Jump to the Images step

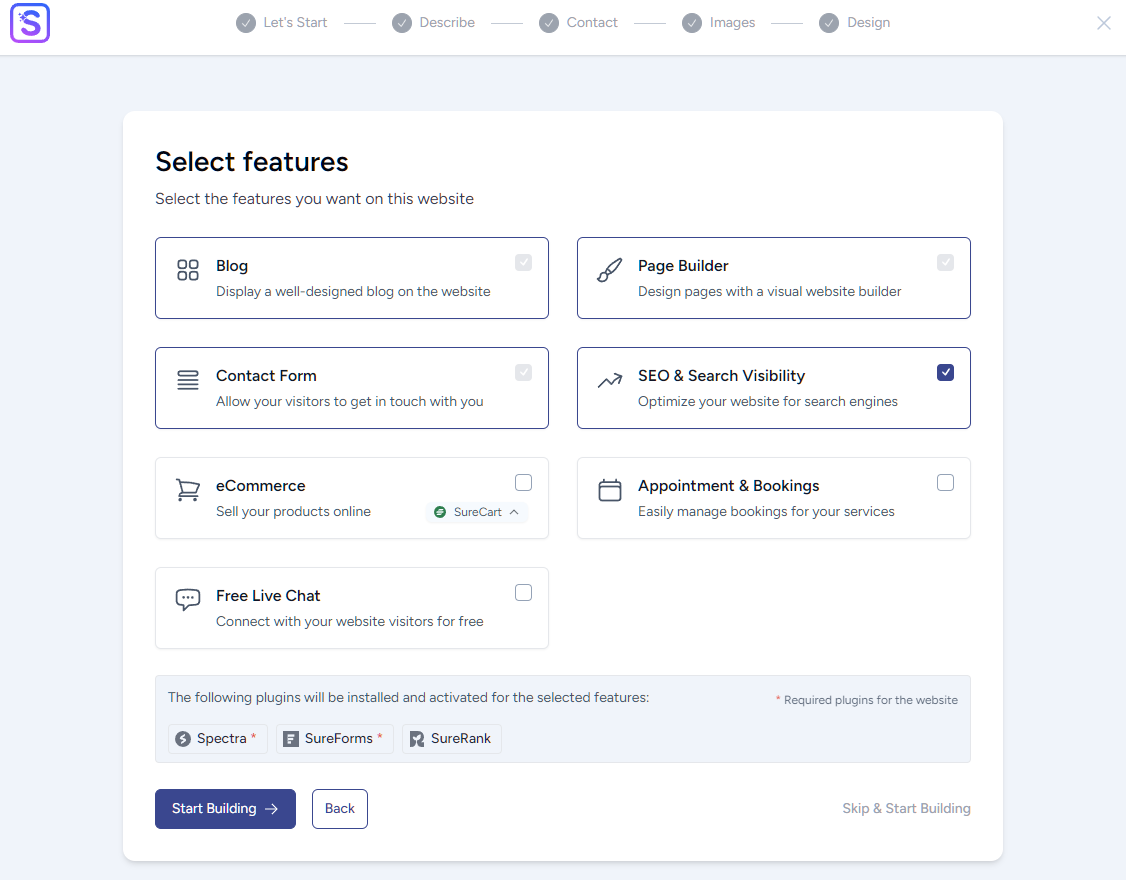click(x=719, y=23)
